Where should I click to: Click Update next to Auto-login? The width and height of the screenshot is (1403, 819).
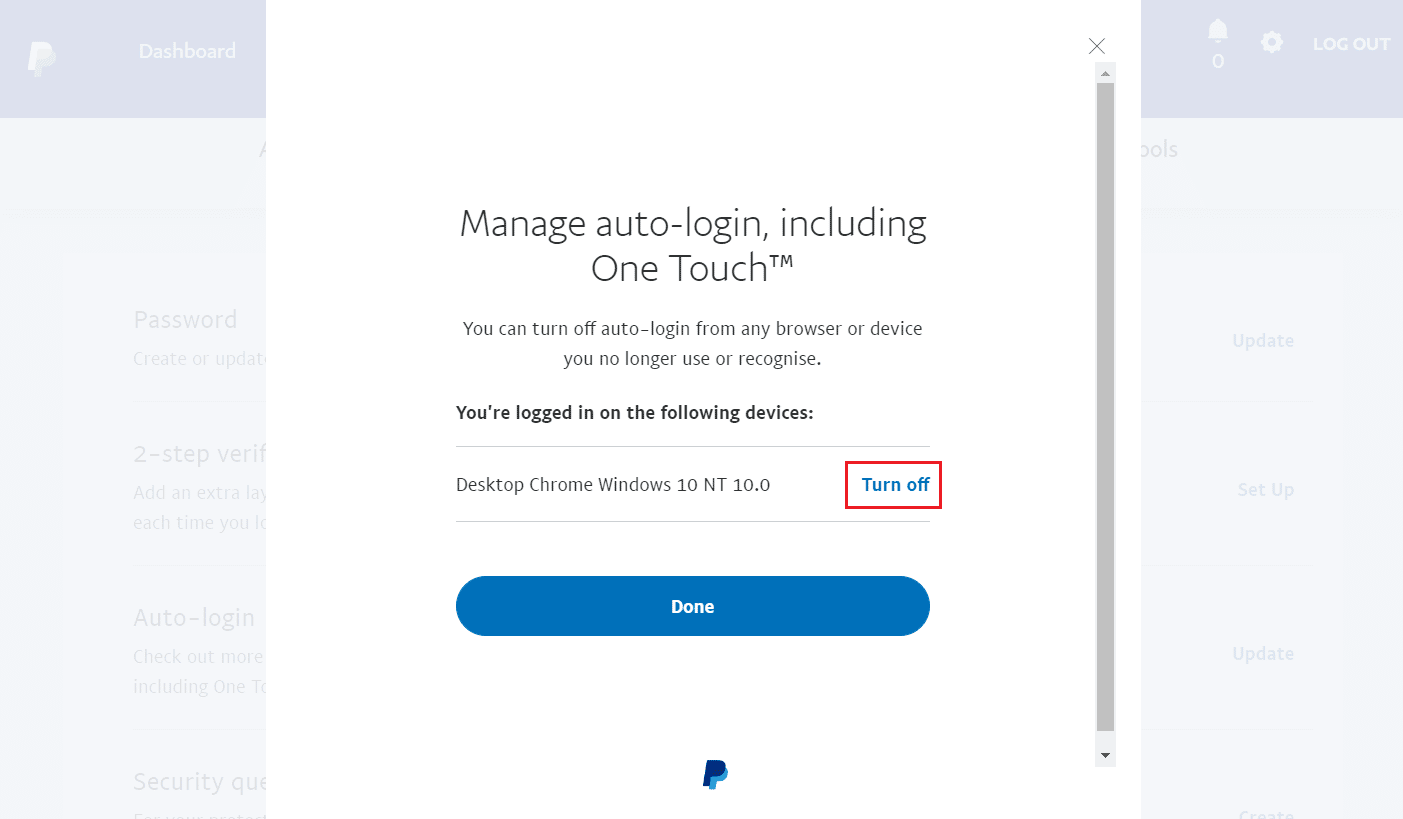click(1263, 653)
